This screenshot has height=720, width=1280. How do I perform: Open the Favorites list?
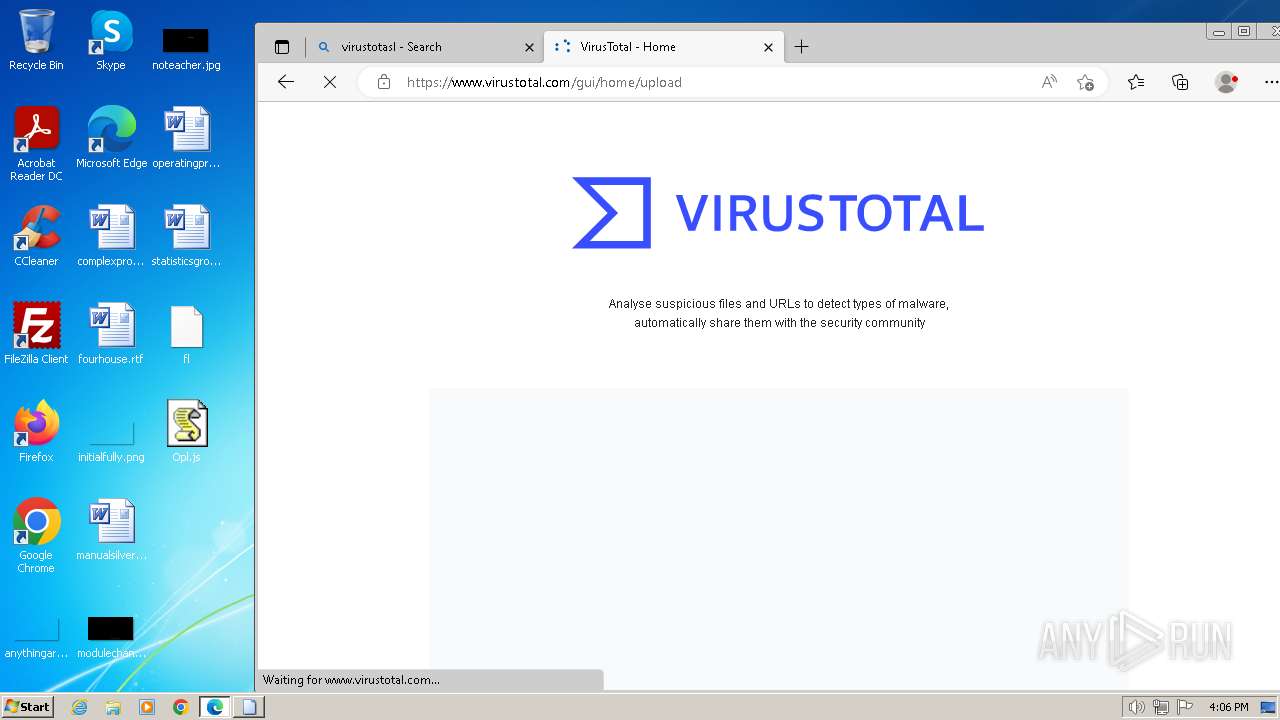(x=1136, y=82)
